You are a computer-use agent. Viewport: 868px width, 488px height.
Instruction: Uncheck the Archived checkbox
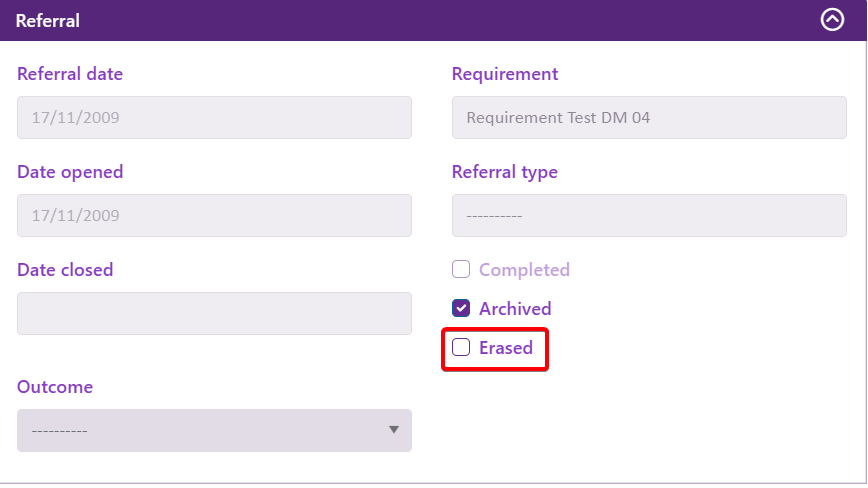tap(461, 308)
